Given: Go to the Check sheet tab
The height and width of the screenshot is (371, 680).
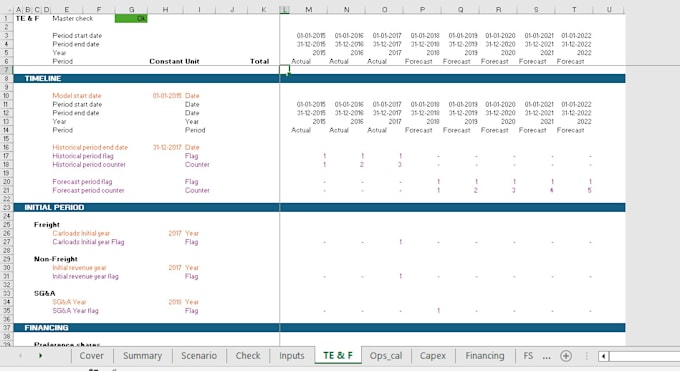Looking at the screenshot, I should point(248,355).
